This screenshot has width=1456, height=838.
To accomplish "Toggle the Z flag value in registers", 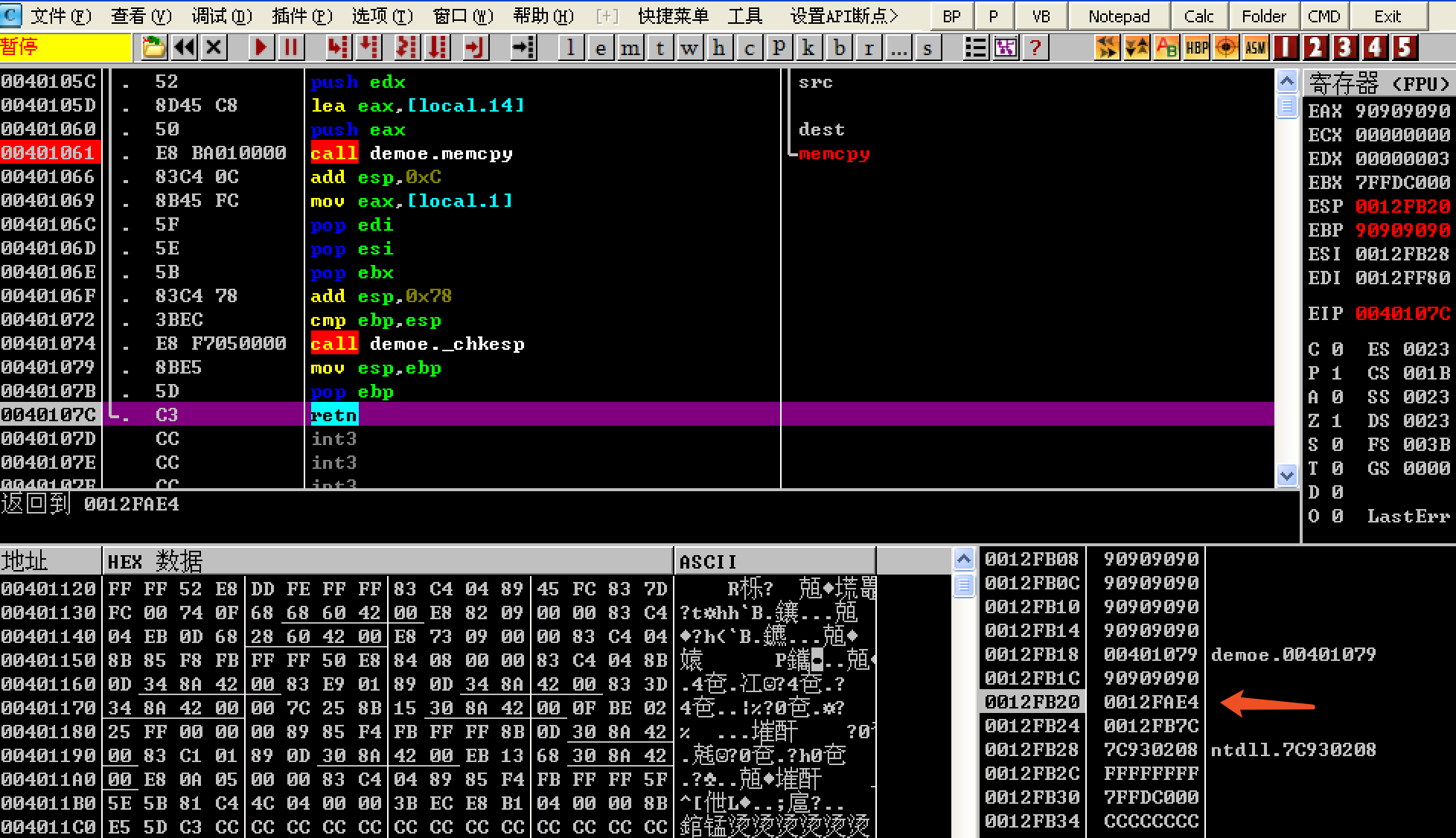I will click(x=1336, y=420).
